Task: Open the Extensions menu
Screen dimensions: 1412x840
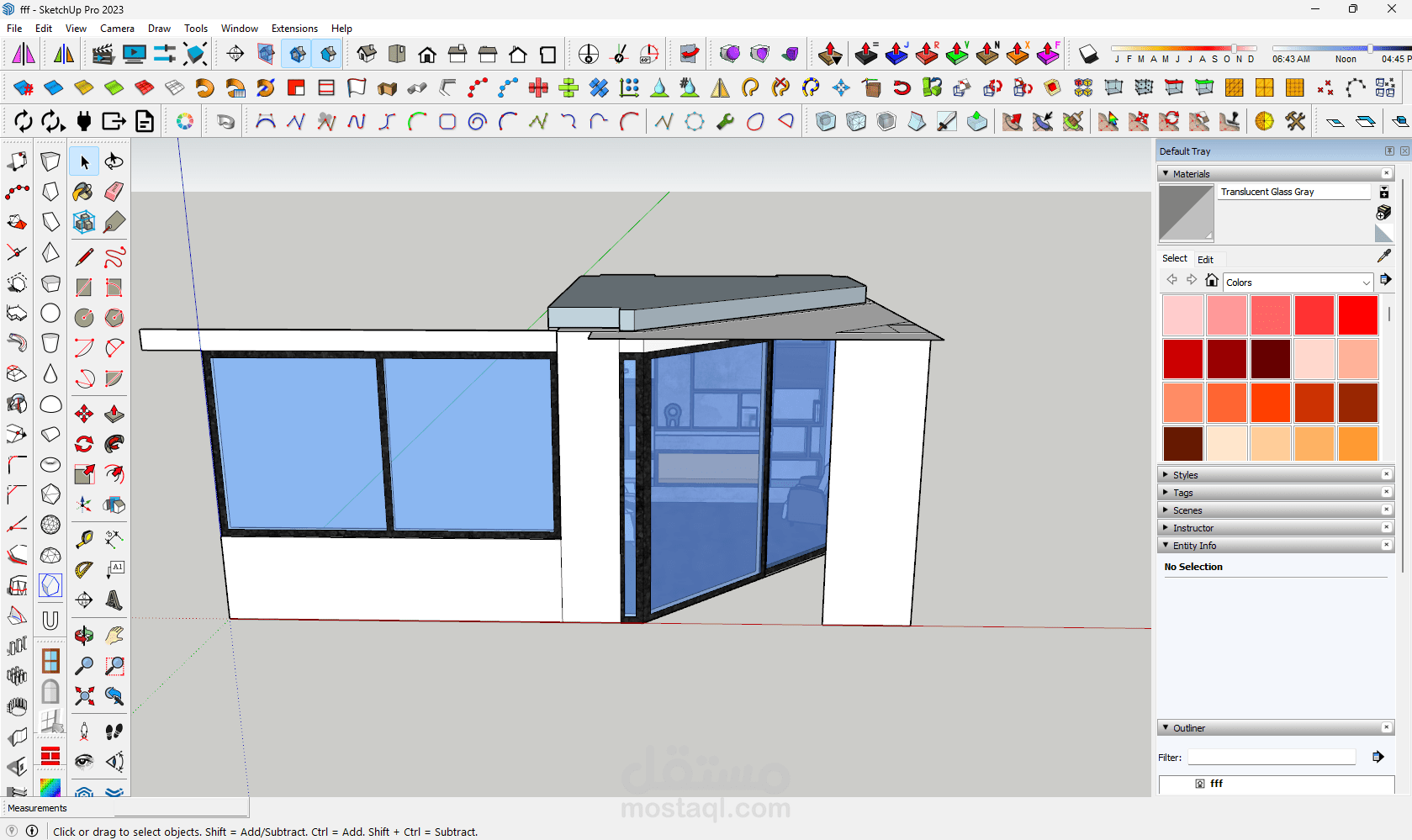Action: pyautogui.click(x=294, y=29)
